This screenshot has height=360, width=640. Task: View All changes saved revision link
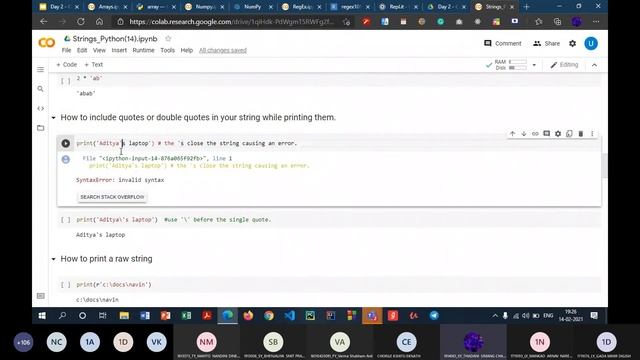point(223,50)
